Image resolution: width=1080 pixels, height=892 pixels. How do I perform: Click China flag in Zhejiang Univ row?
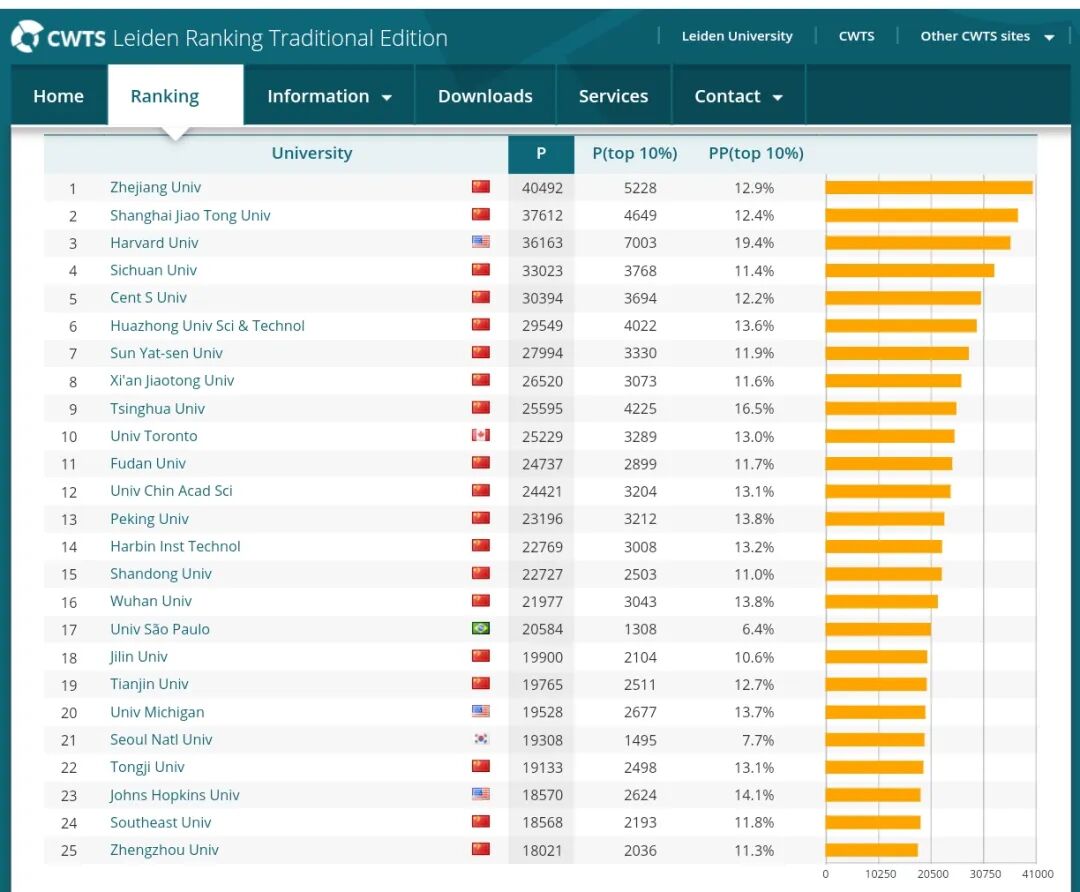pos(481,187)
